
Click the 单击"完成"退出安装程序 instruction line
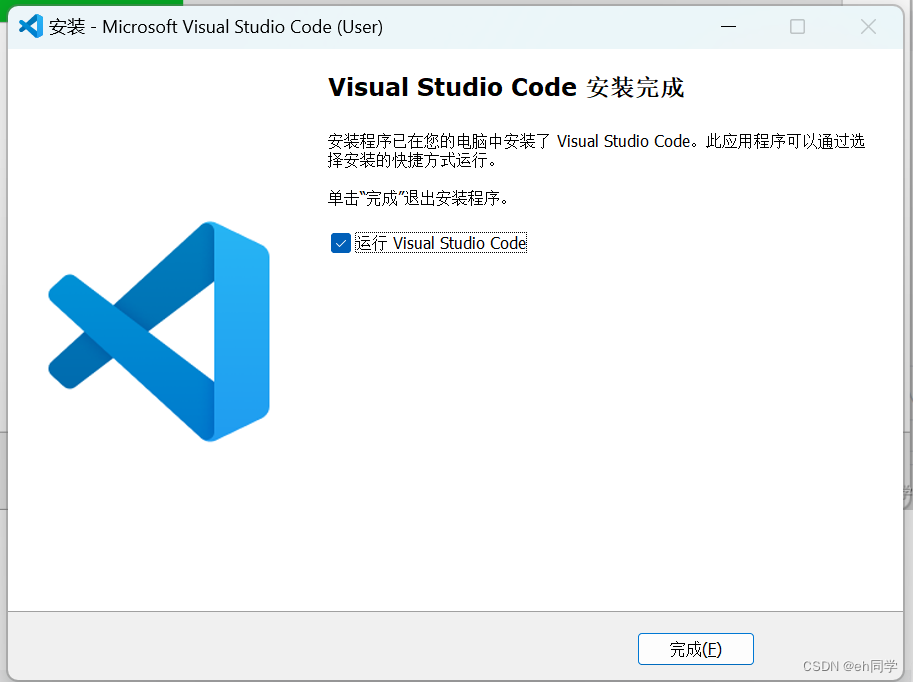pyautogui.click(x=417, y=199)
